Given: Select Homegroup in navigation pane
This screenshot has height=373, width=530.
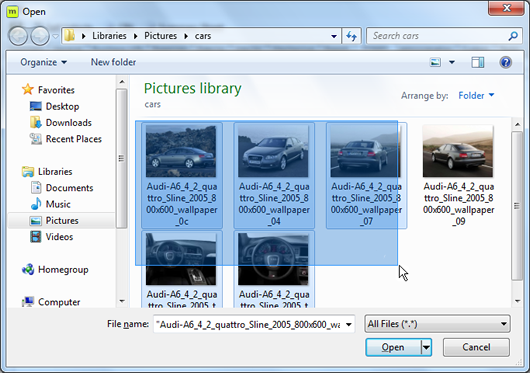Looking at the screenshot, I should click(63, 270).
